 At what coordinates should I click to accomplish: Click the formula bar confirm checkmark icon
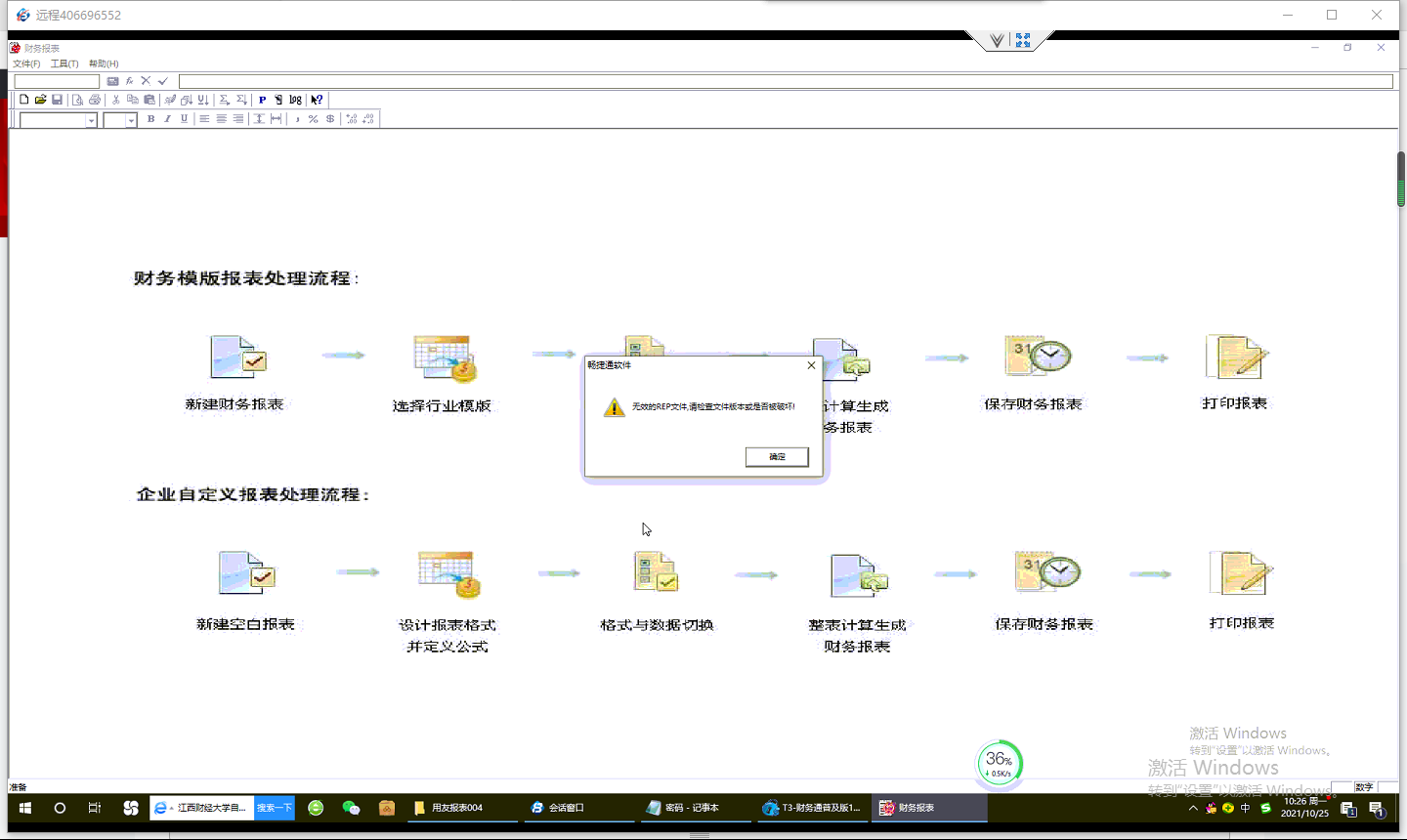click(163, 81)
